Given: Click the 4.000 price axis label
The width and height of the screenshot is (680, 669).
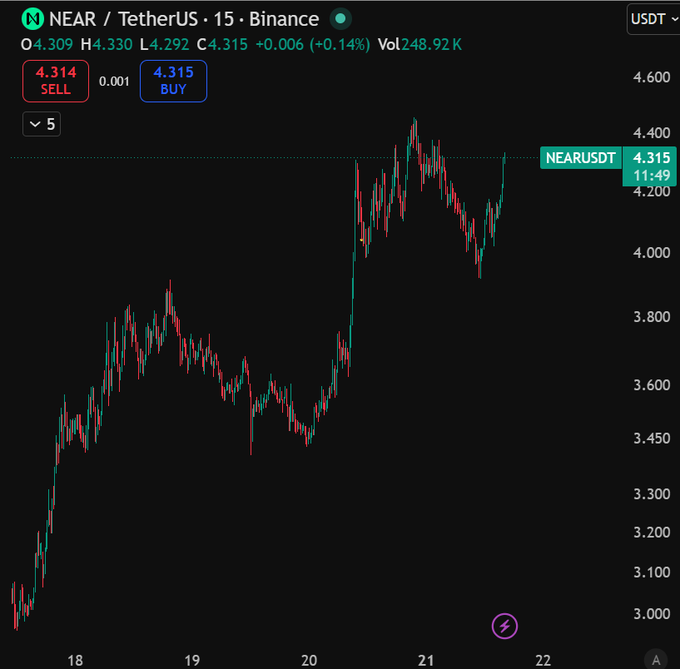Looking at the screenshot, I should (x=651, y=252).
